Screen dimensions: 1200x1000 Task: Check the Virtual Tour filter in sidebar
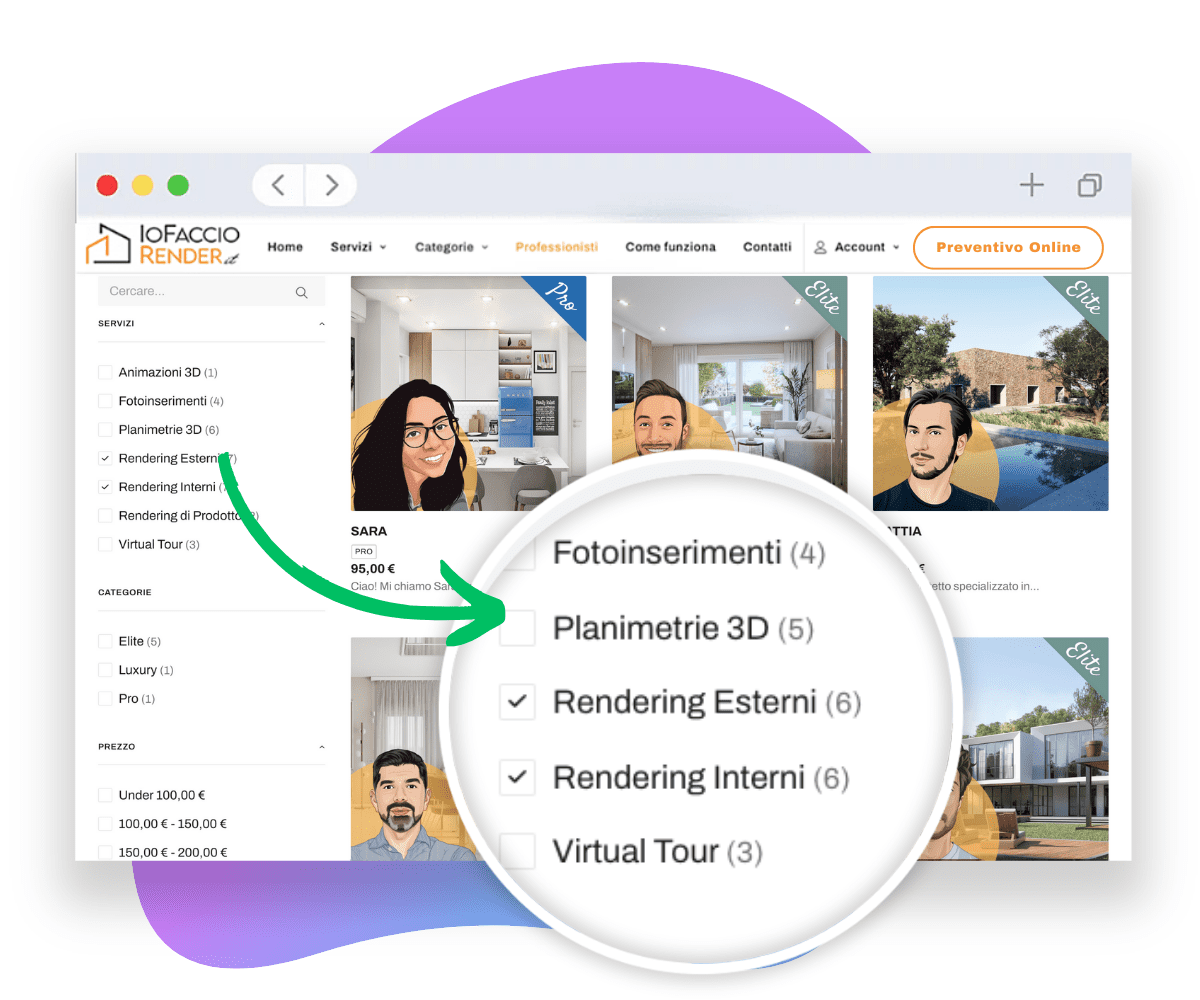point(105,544)
